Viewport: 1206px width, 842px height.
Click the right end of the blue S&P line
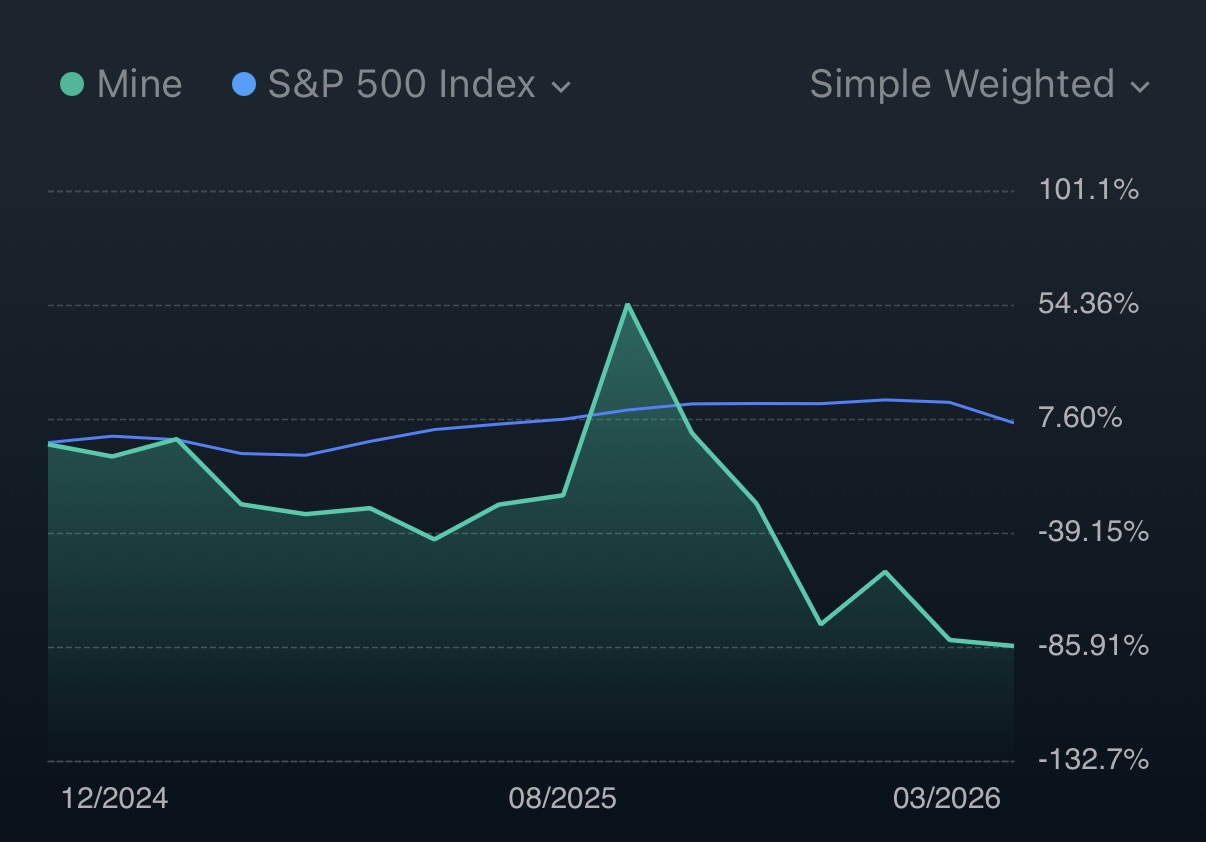1013,422
